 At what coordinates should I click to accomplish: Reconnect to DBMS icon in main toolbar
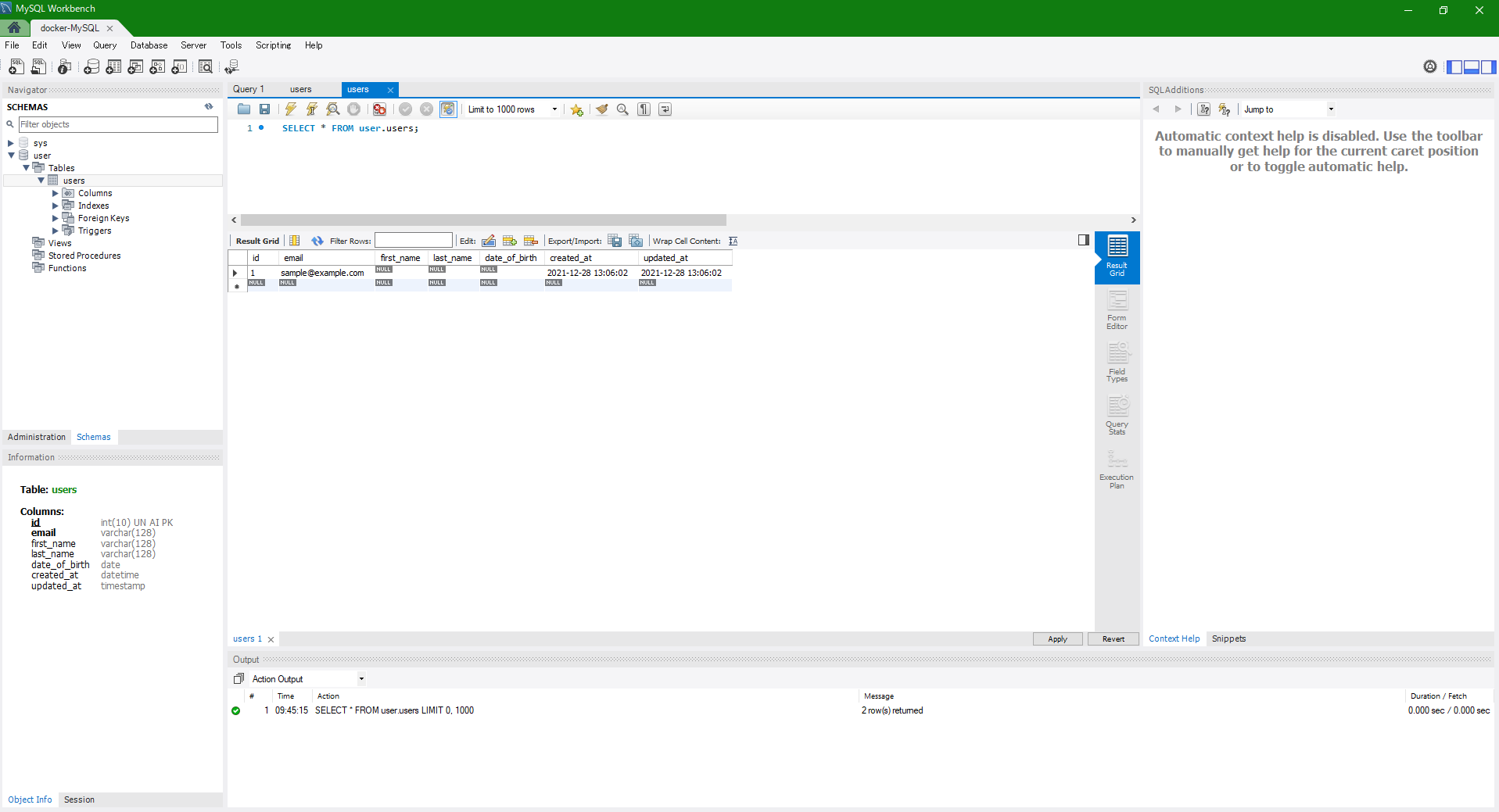tap(231, 67)
